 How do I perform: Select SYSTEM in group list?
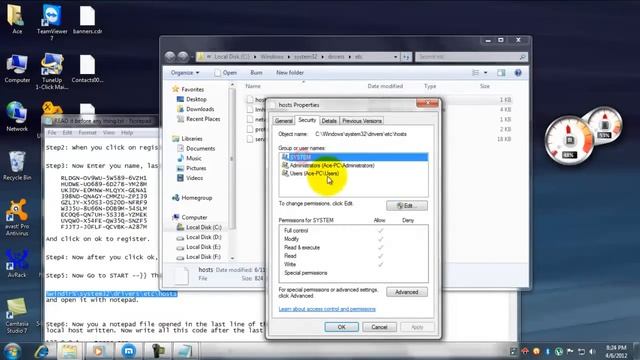354,157
